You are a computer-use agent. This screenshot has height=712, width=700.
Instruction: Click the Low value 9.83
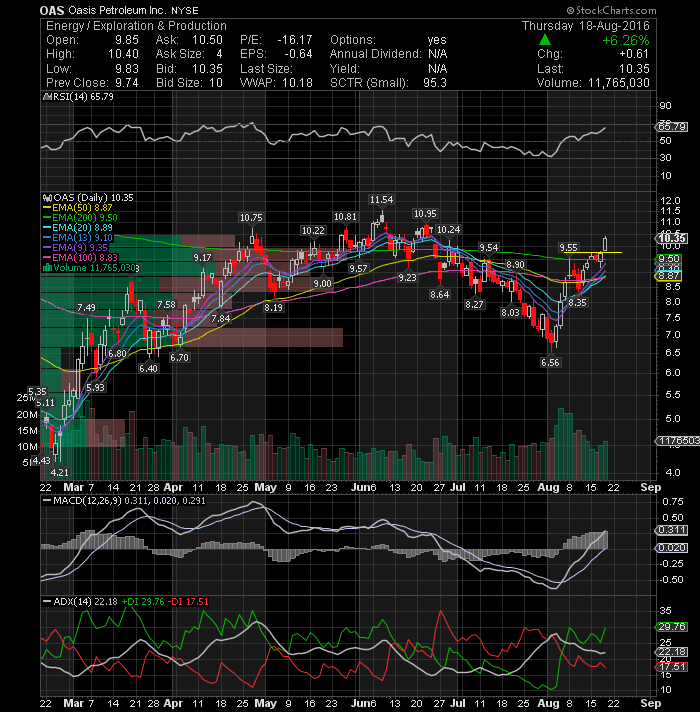127,69
